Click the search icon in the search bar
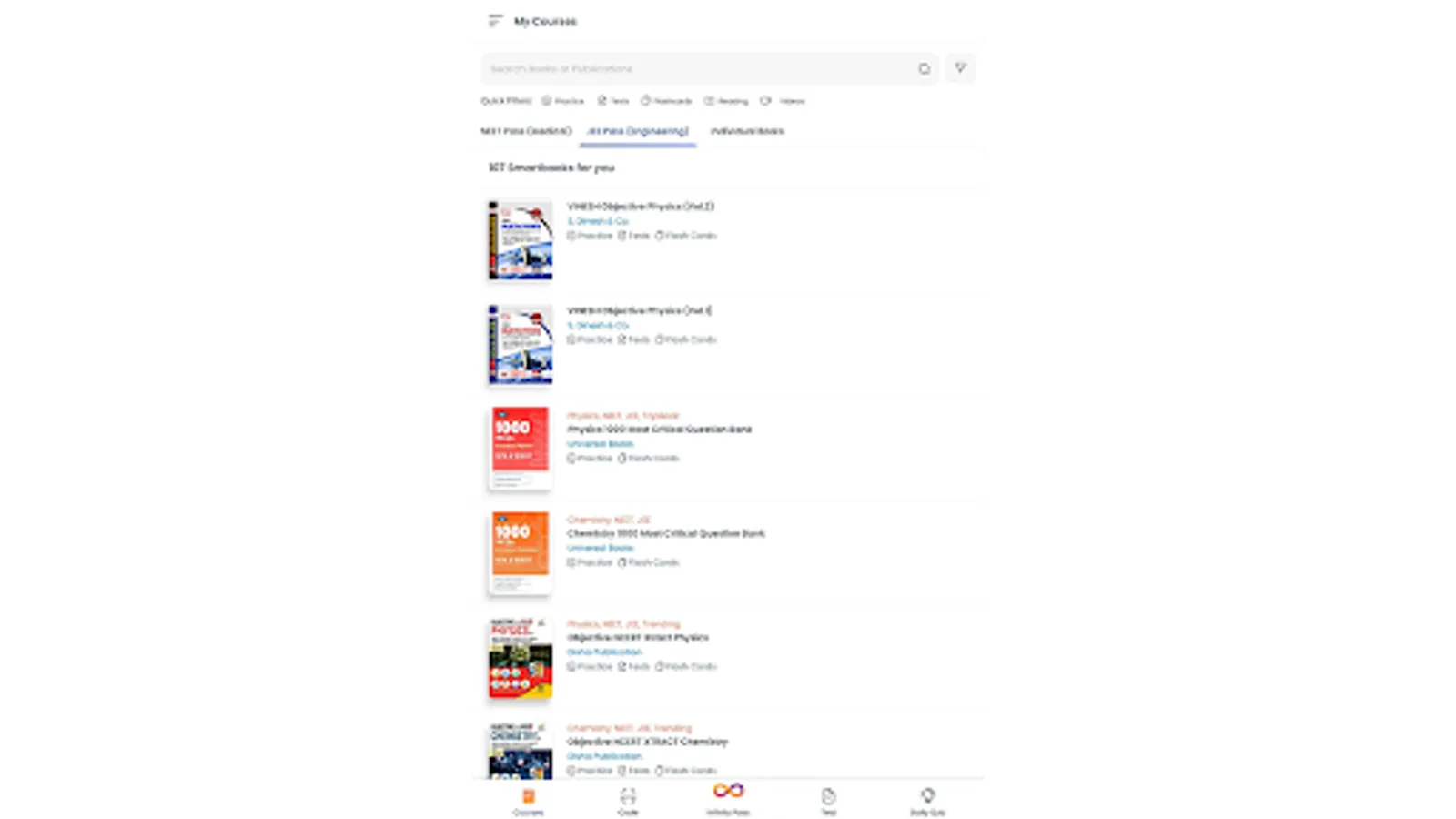Image resolution: width=1456 pixels, height=819 pixels. tap(925, 68)
